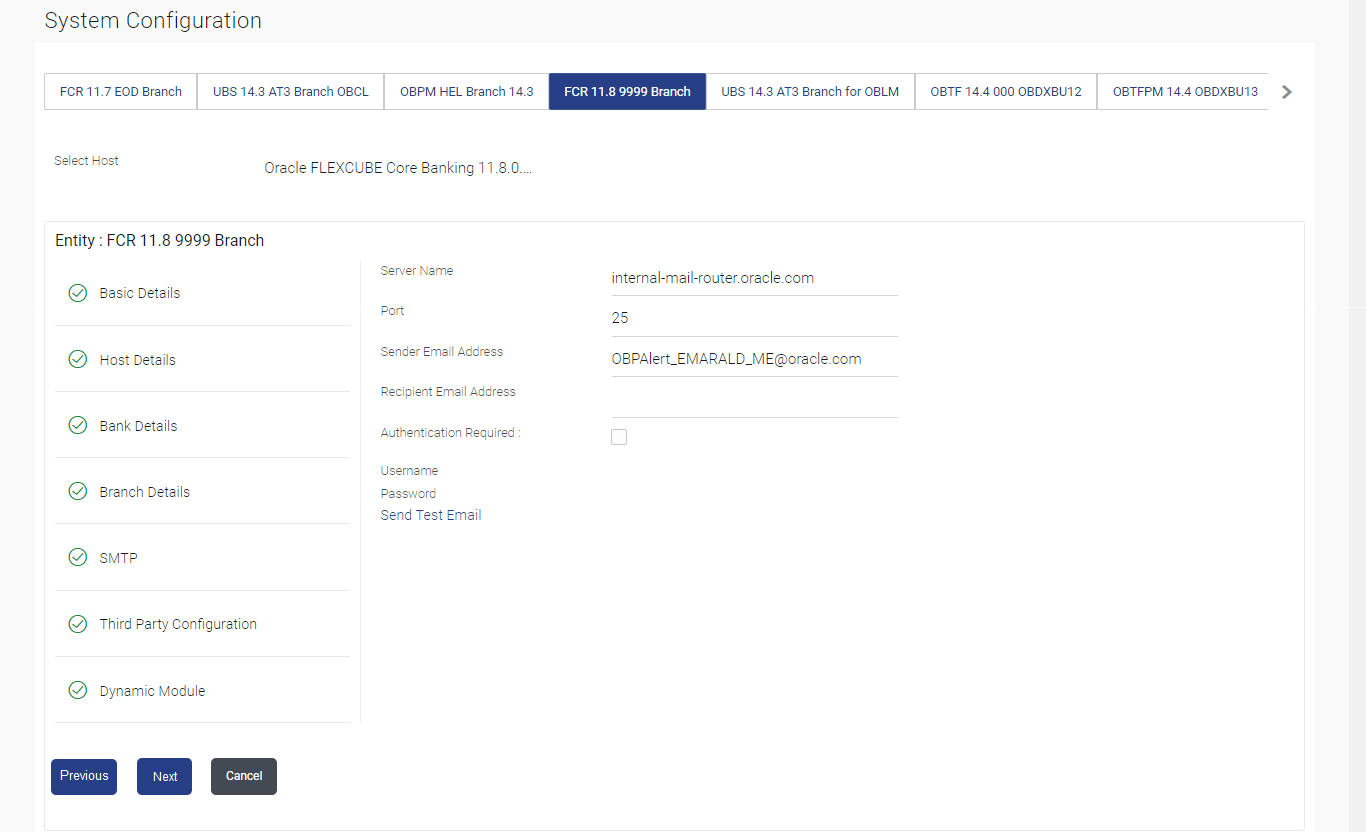Edit the Sender Email Address field

tap(754, 359)
